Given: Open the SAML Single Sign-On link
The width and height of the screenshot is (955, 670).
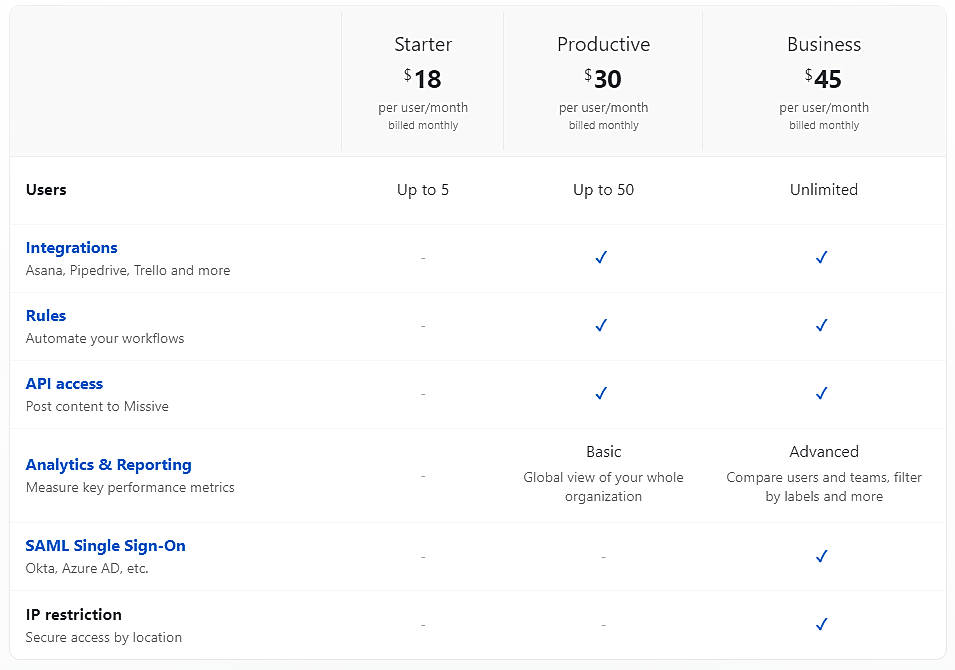Looking at the screenshot, I should click(x=105, y=545).
